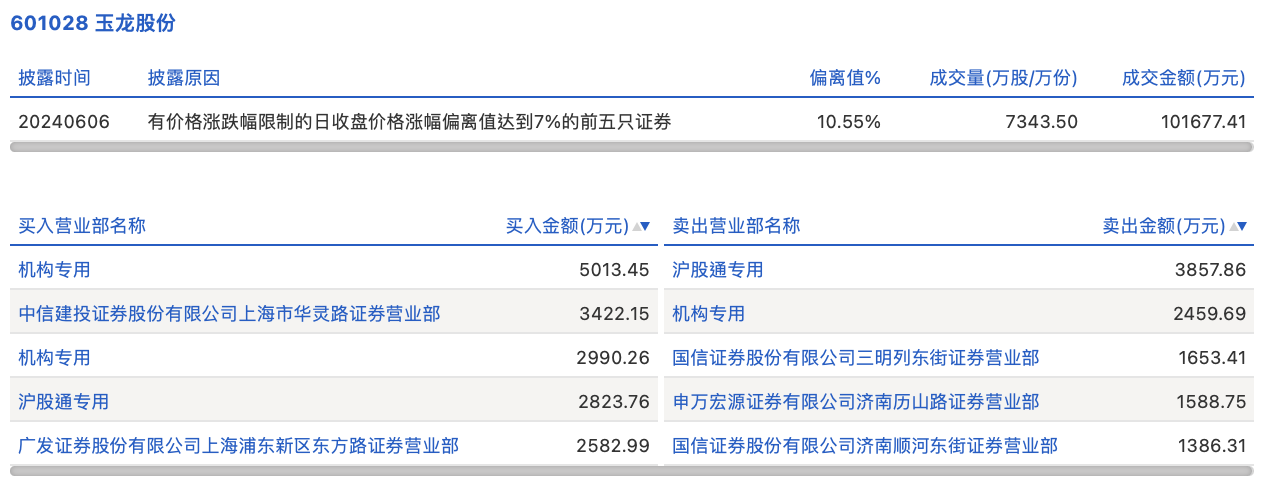Click the 卖出营业部名称 column header
The height and width of the screenshot is (490, 1264).
click(736, 226)
